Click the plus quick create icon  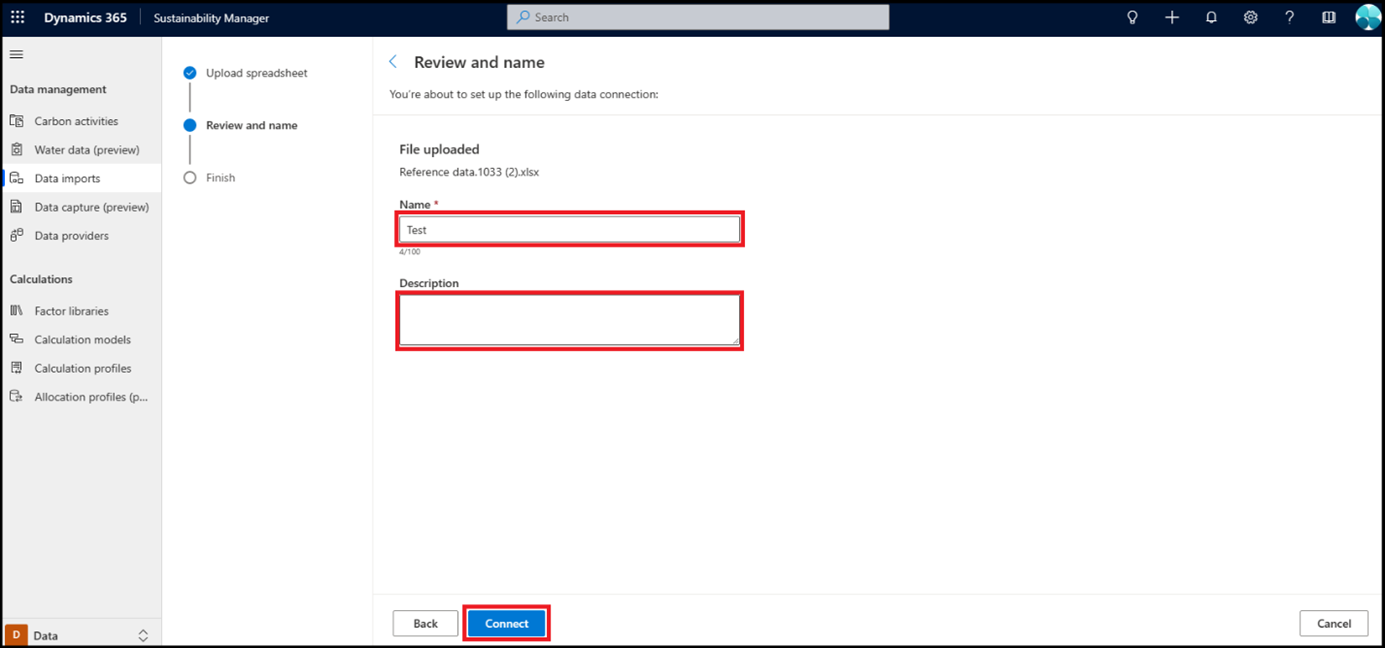(1172, 17)
